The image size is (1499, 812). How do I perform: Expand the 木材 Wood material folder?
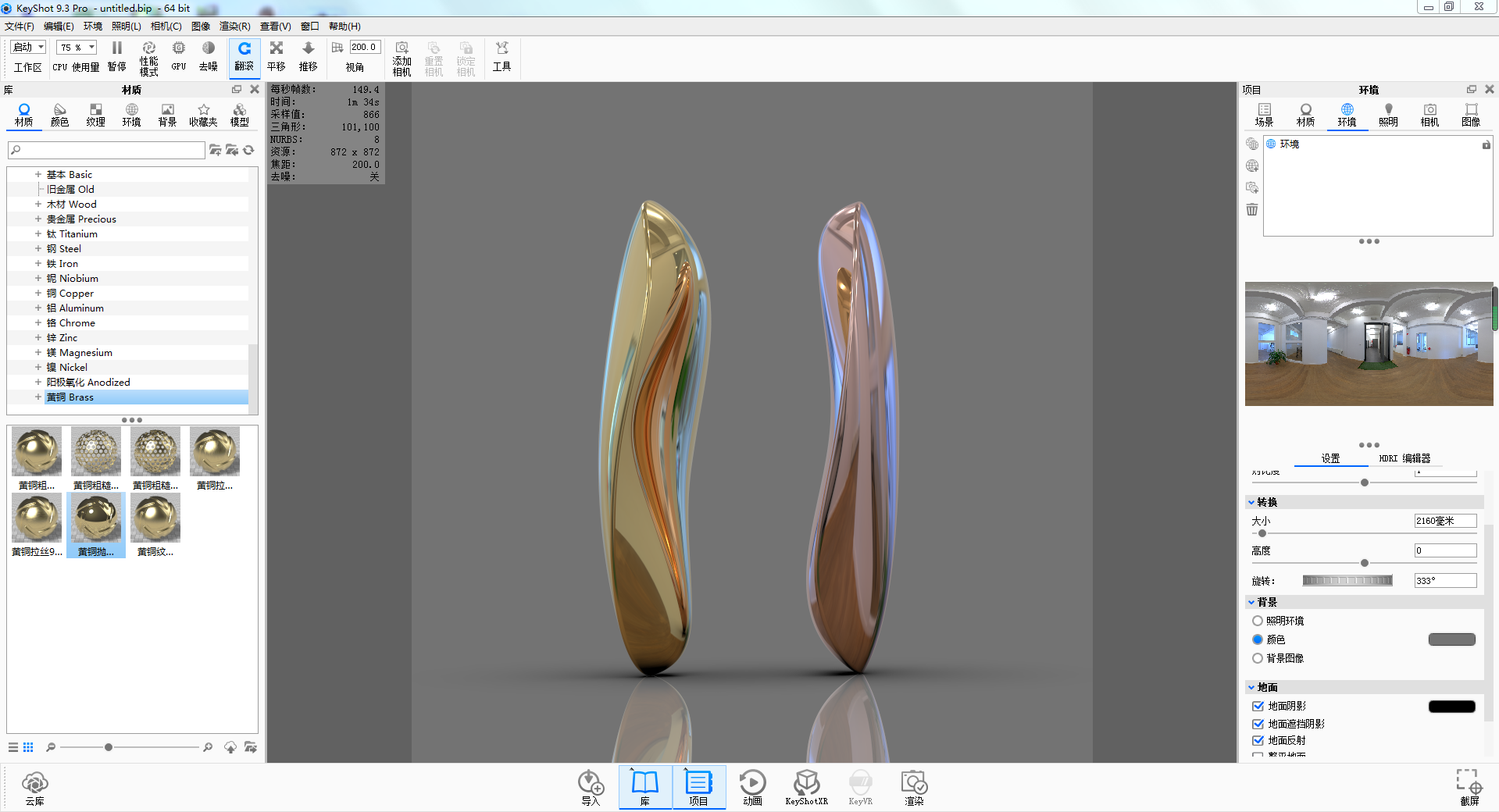click(x=37, y=205)
